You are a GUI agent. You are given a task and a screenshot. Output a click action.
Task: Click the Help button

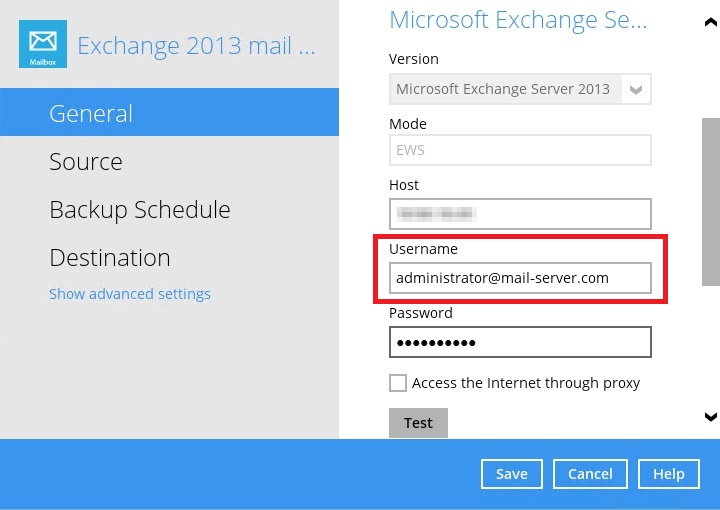669,474
